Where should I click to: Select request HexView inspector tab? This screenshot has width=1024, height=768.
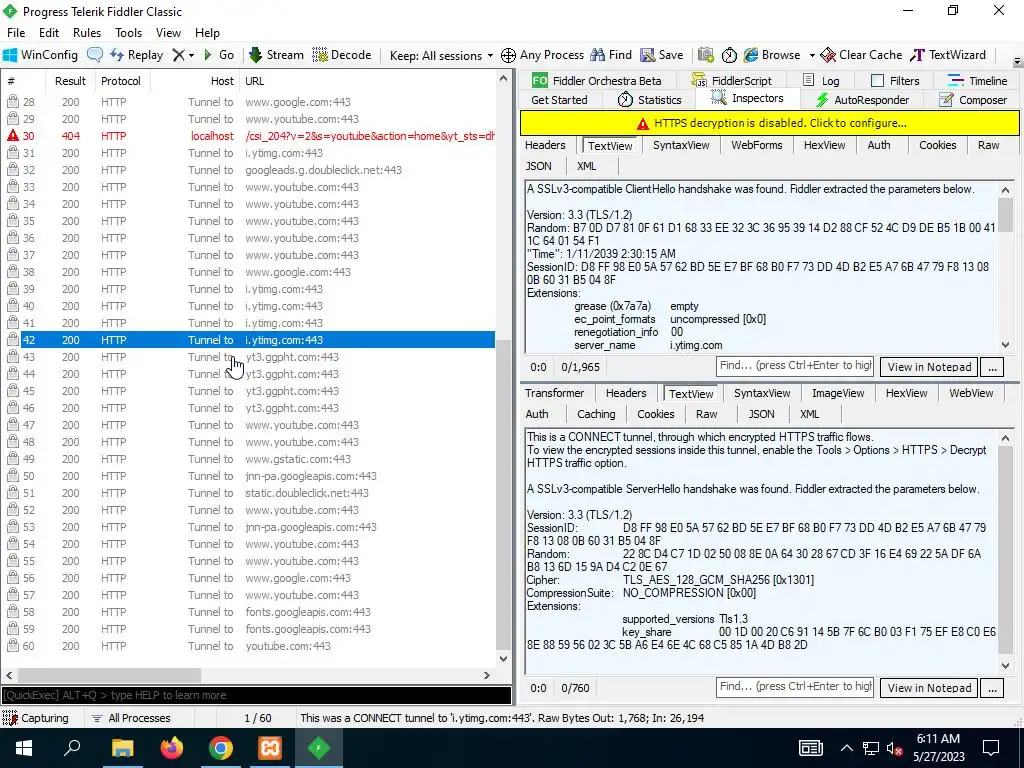tap(824, 145)
